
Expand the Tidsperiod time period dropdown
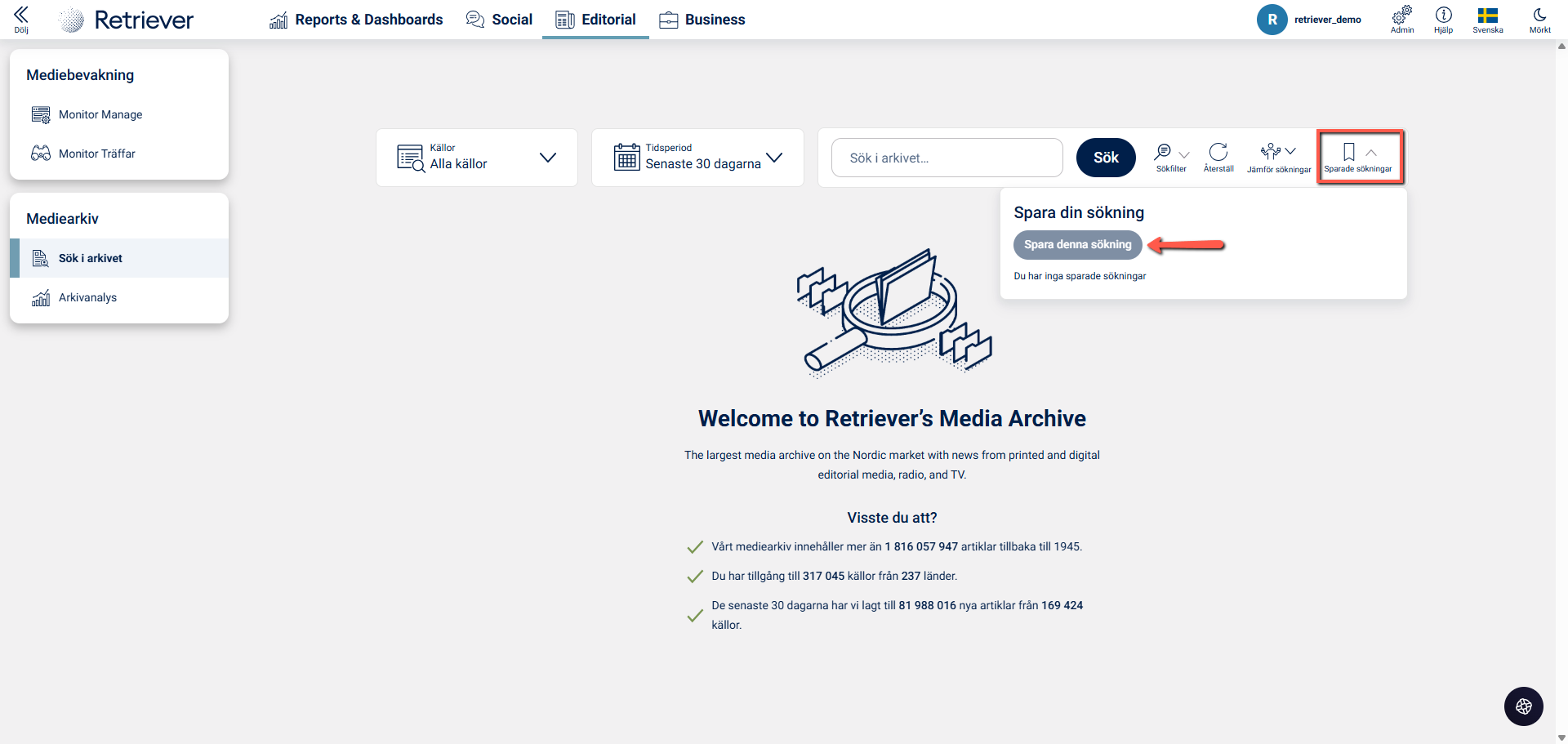(x=697, y=158)
